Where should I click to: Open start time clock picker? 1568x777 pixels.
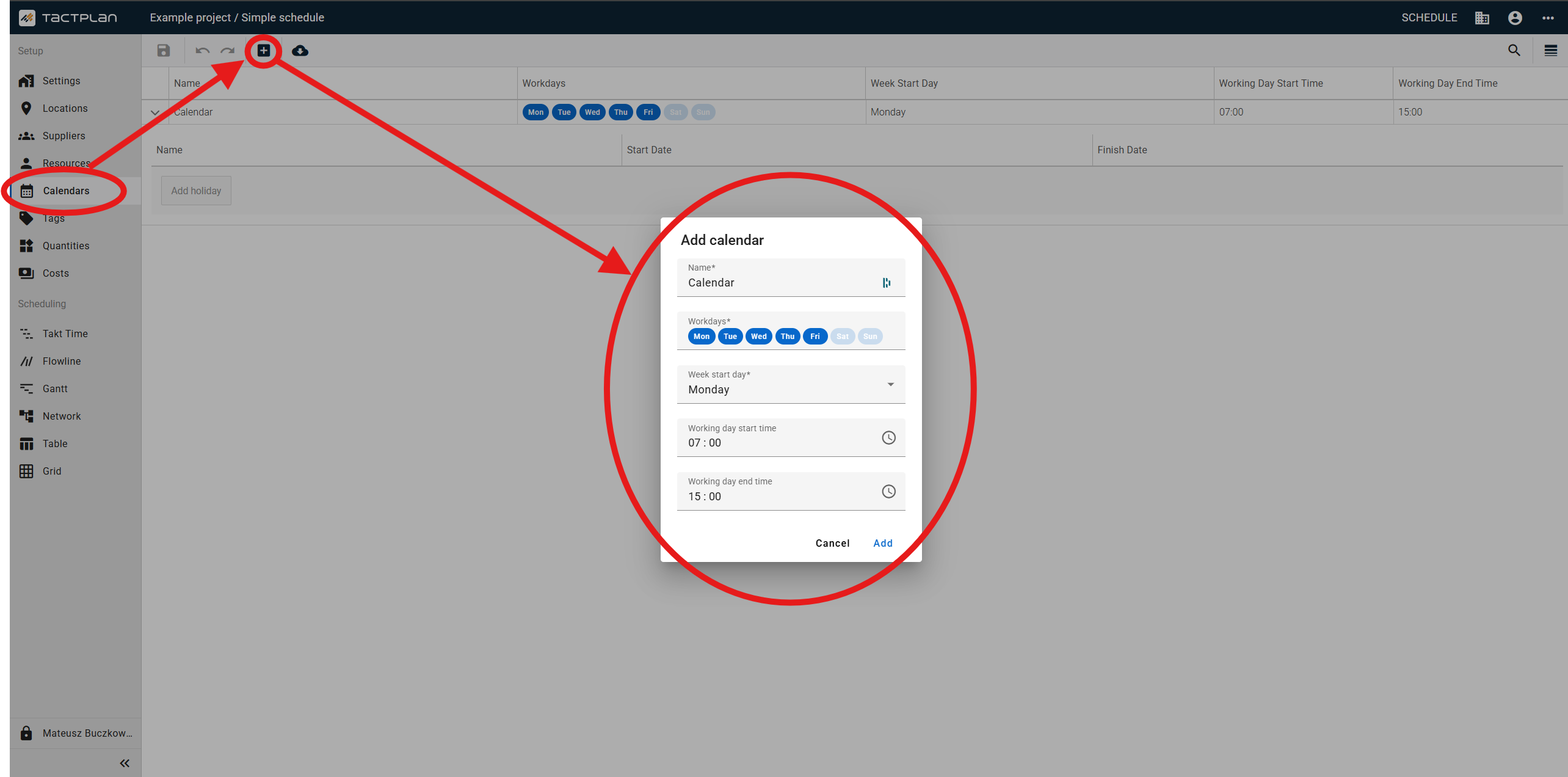tap(889, 437)
